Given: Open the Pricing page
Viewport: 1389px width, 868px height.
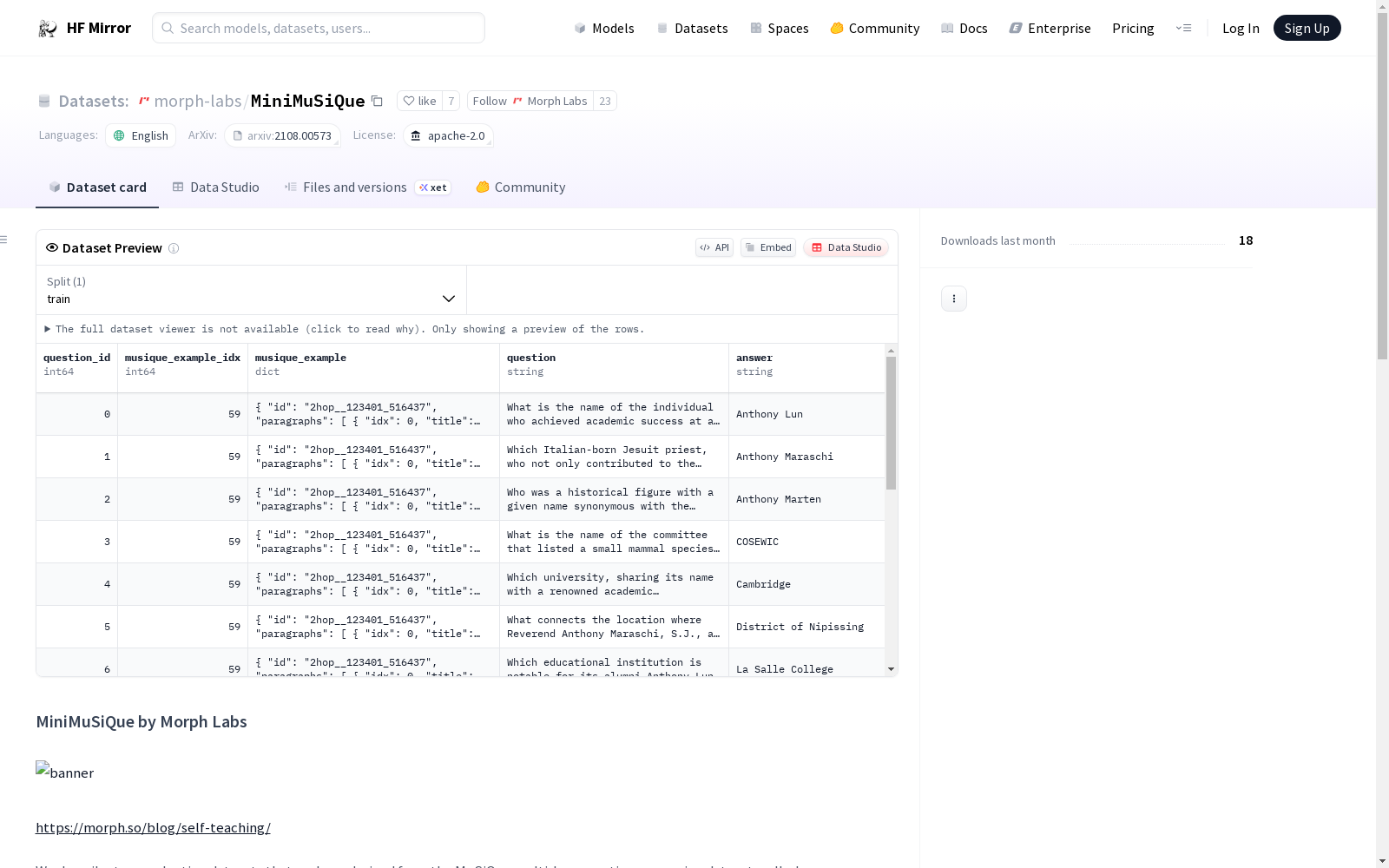Looking at the screenshot, I should pyautogui.click(x=1133, y=28).
